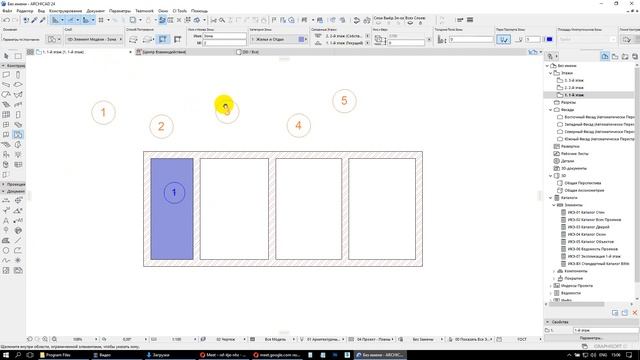This screenshot has height=360, width=640.
Task: Click the blue stamp pen color swatch
Action: tap(549, 40)
